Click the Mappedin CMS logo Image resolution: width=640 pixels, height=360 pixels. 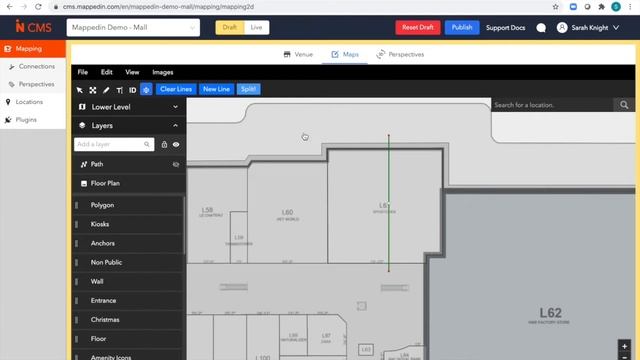point(33,27)
